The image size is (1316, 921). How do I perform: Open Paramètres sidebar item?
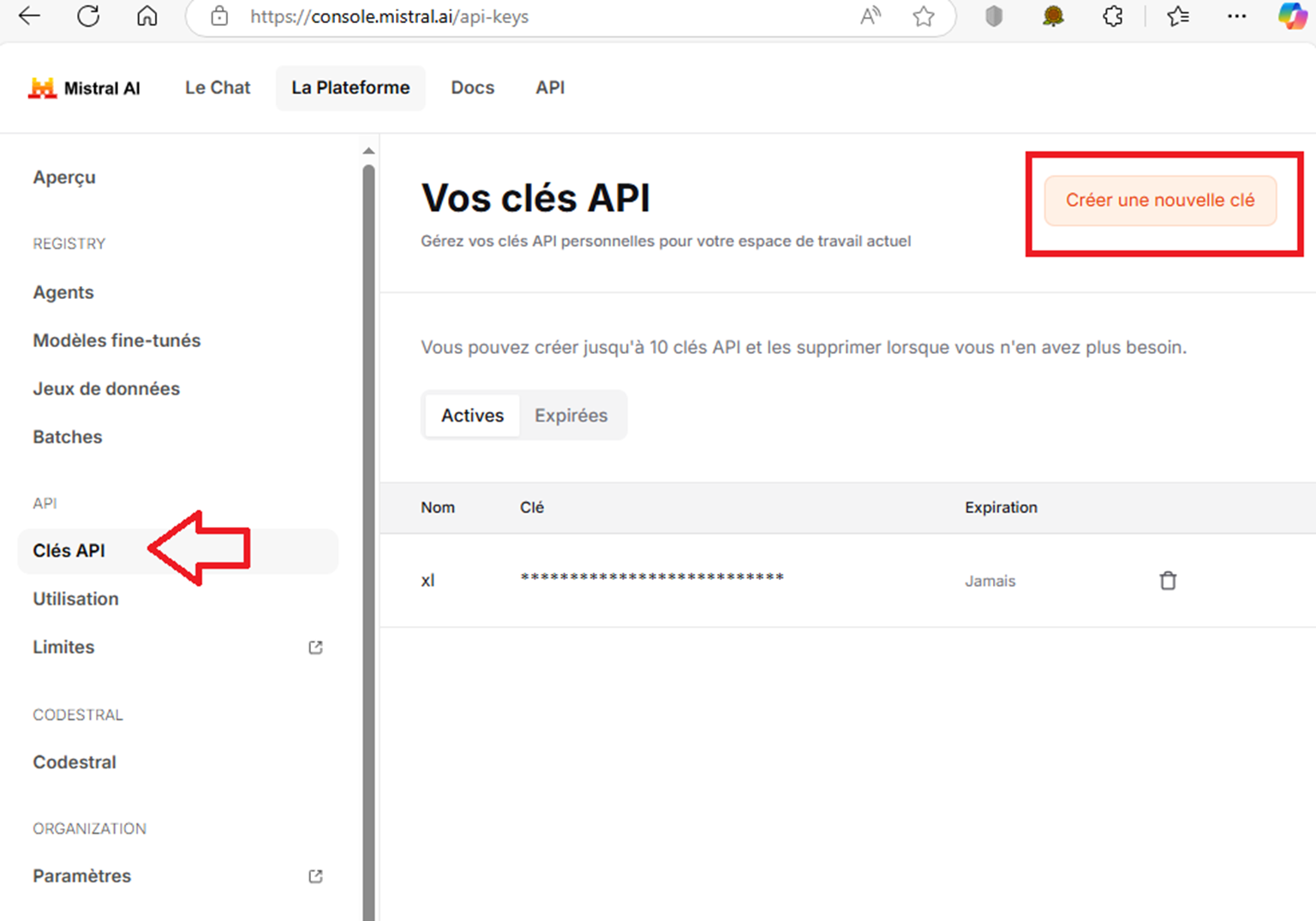click(x=82, y=876)
